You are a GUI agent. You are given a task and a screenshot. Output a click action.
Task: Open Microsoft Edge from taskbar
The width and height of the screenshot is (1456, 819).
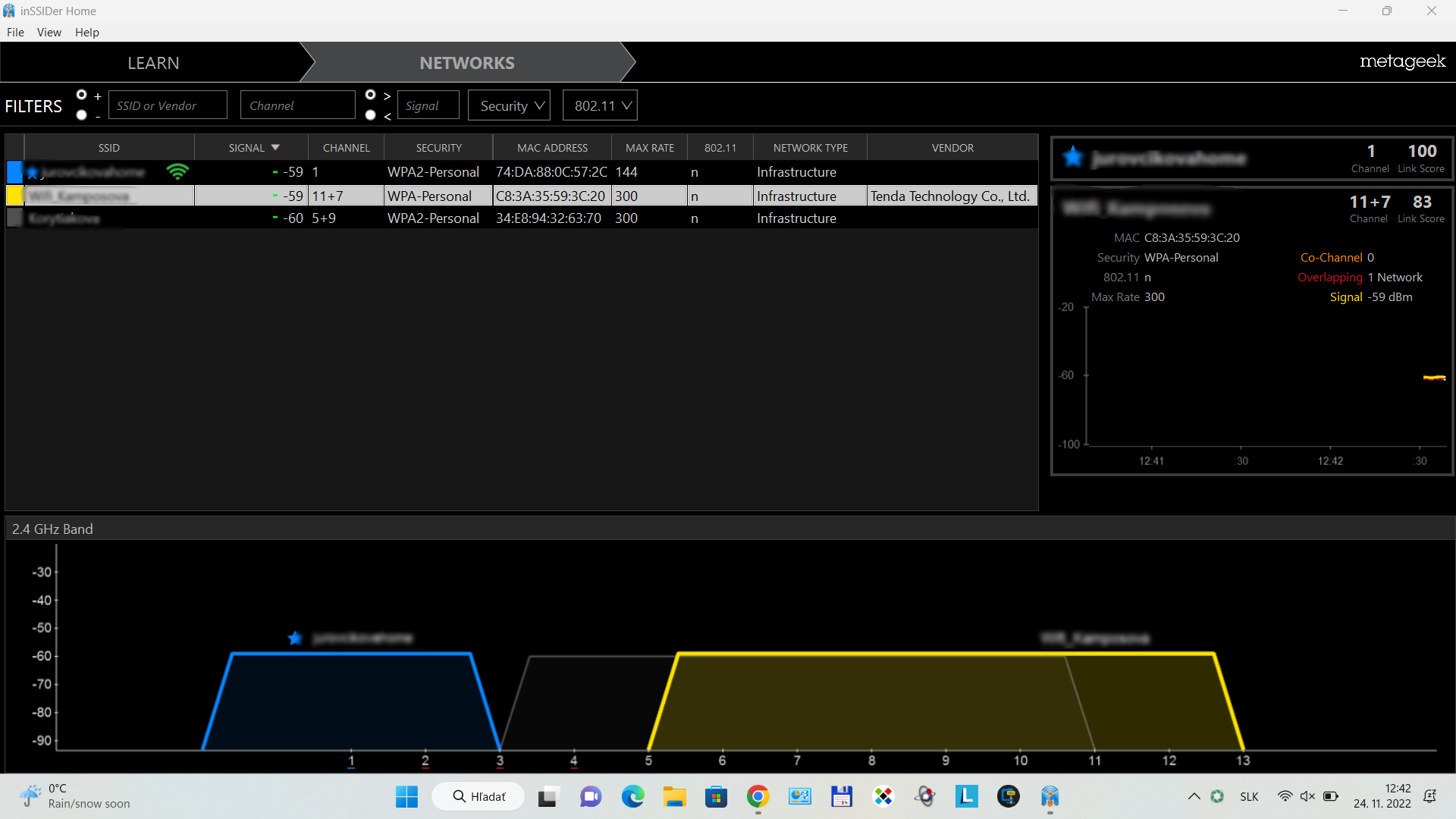coord(632,796)
